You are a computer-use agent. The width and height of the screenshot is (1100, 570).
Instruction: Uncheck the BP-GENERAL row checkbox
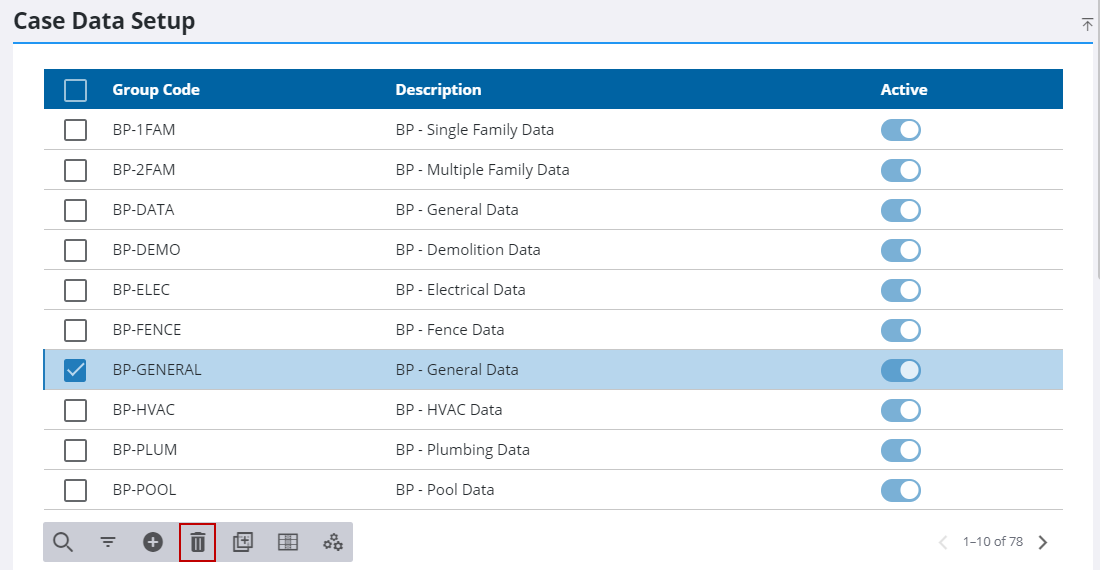(75, 369)
